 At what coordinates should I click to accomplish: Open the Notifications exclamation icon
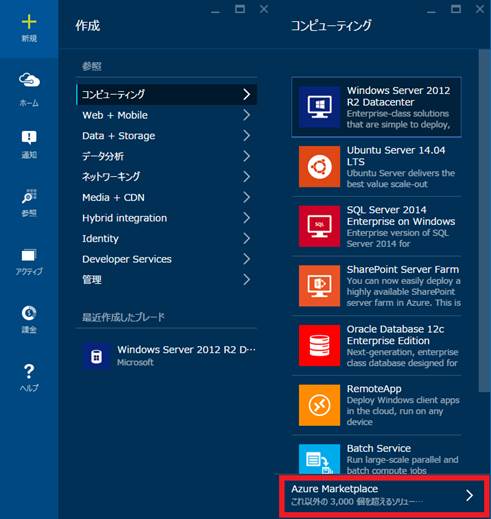point(29,137)
